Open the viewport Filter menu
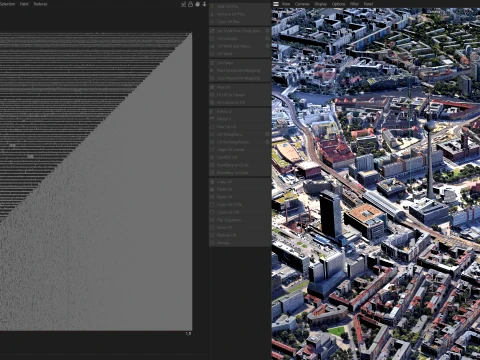The height and width of the screenshot is (360, 480). tap(354, 4)
